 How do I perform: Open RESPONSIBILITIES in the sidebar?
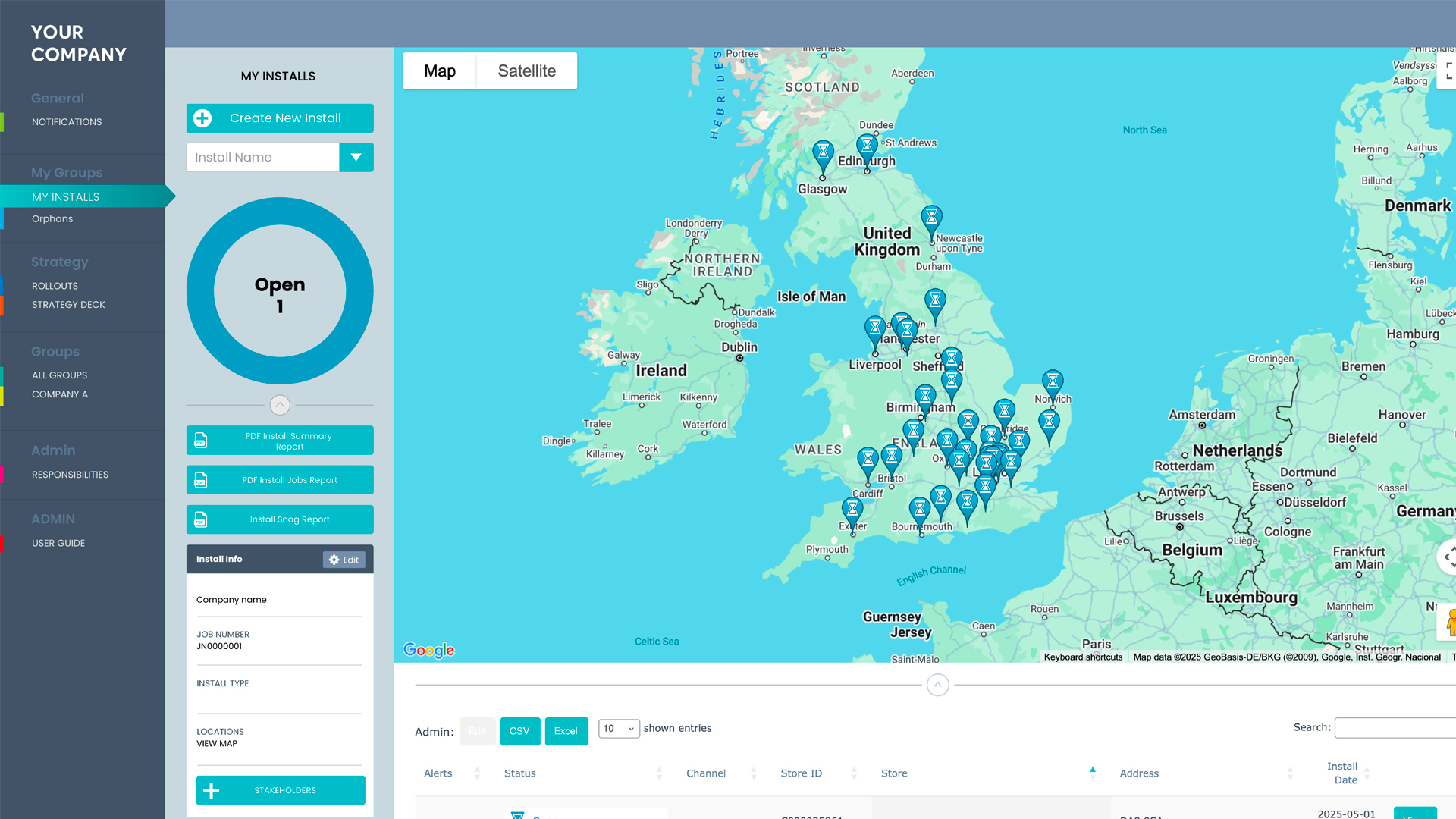[70, 475]
